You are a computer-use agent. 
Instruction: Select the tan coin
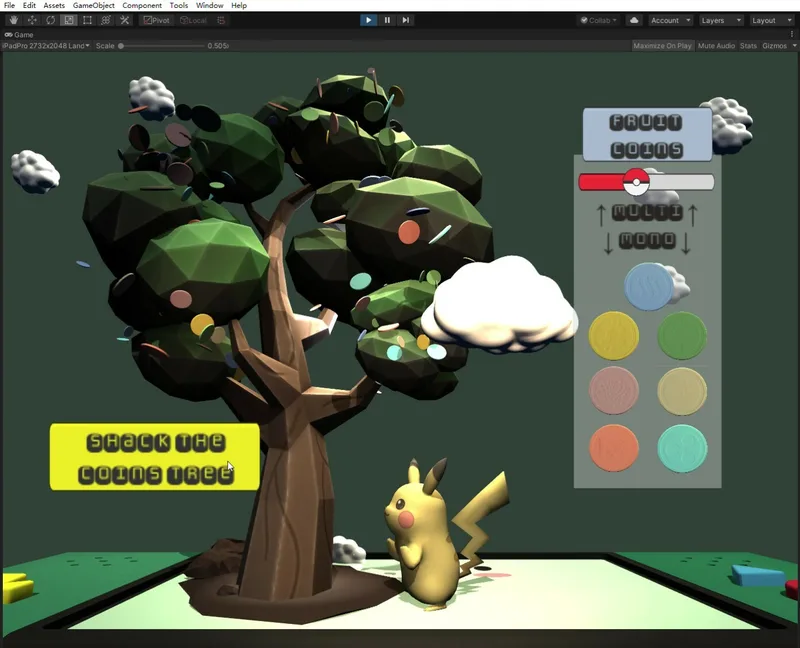pos(682,390)
